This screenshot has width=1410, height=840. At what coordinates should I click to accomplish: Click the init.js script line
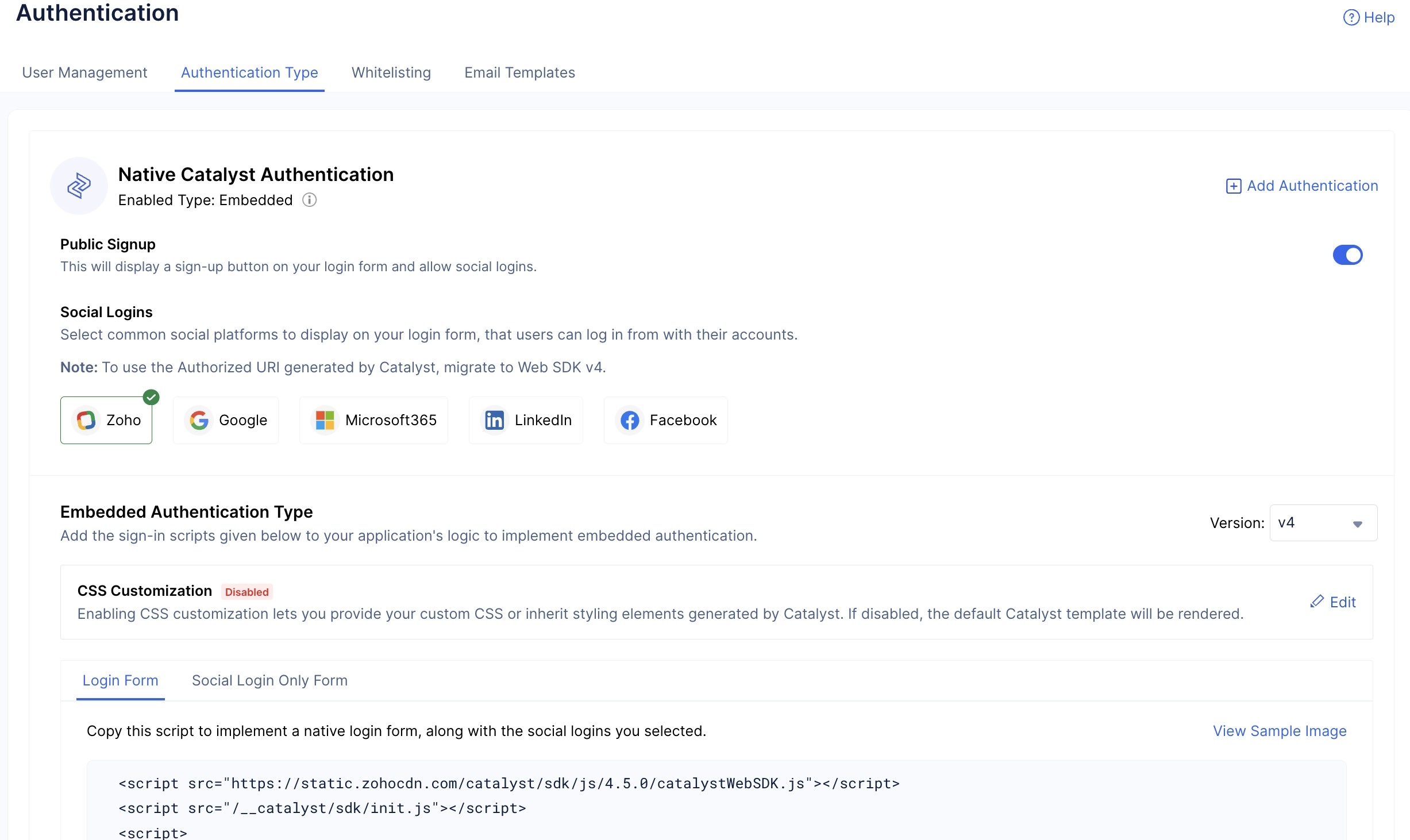pyautogui.click(x=322, y=808)
